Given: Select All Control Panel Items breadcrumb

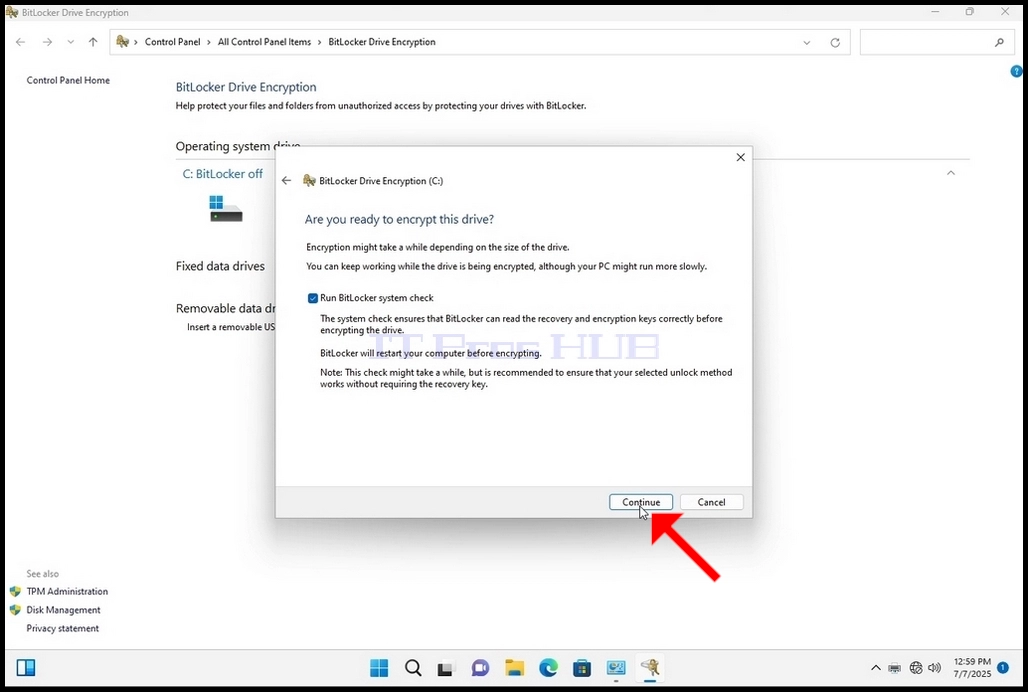Looking at the screenshot, I should coord(264,42).
